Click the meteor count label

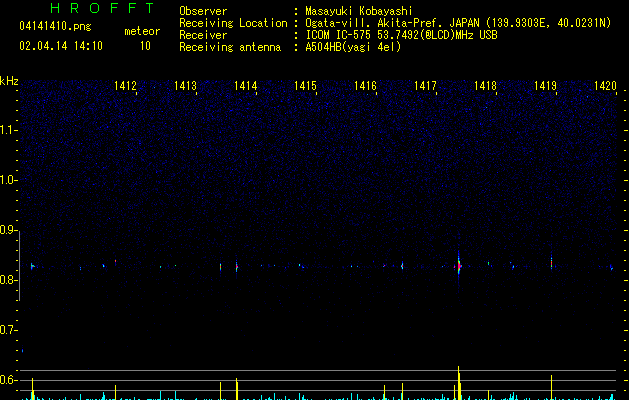[142, 31]
